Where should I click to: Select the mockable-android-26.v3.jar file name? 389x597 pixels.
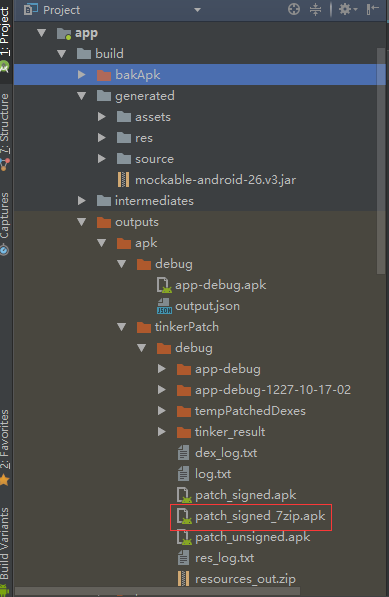pos(215,180)
